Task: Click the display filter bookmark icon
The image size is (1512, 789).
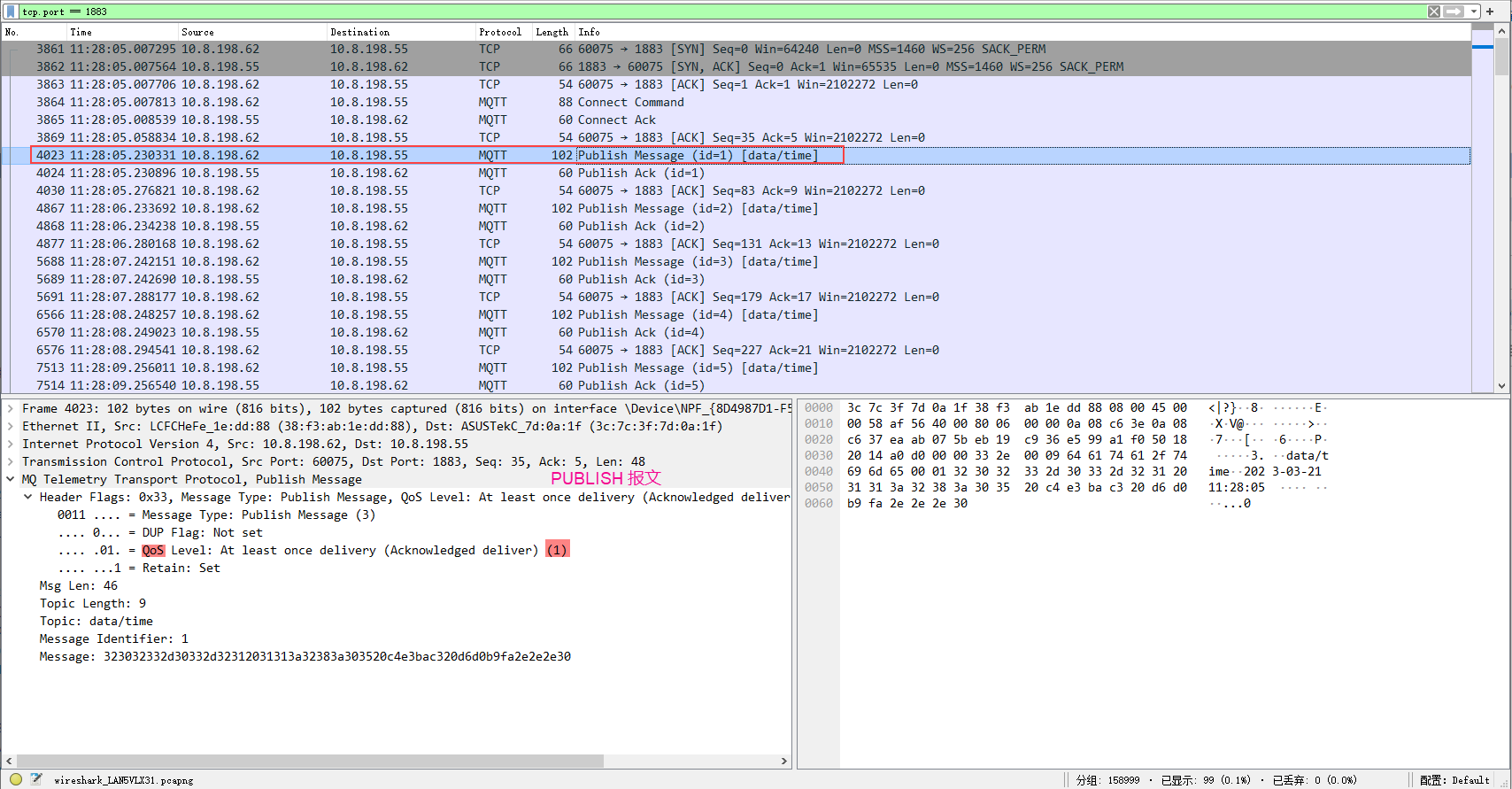Action: click(11, 12)
